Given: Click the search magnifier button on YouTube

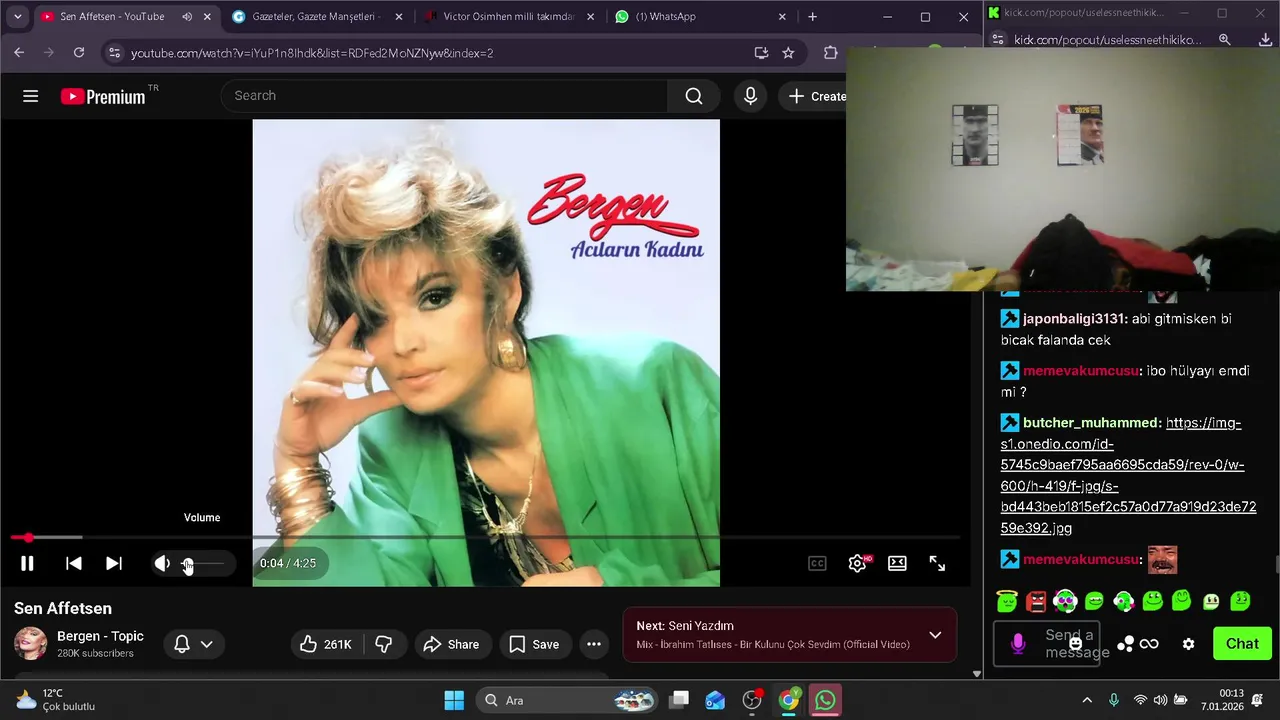Looking at the screenshot, I should pos(694,96).
